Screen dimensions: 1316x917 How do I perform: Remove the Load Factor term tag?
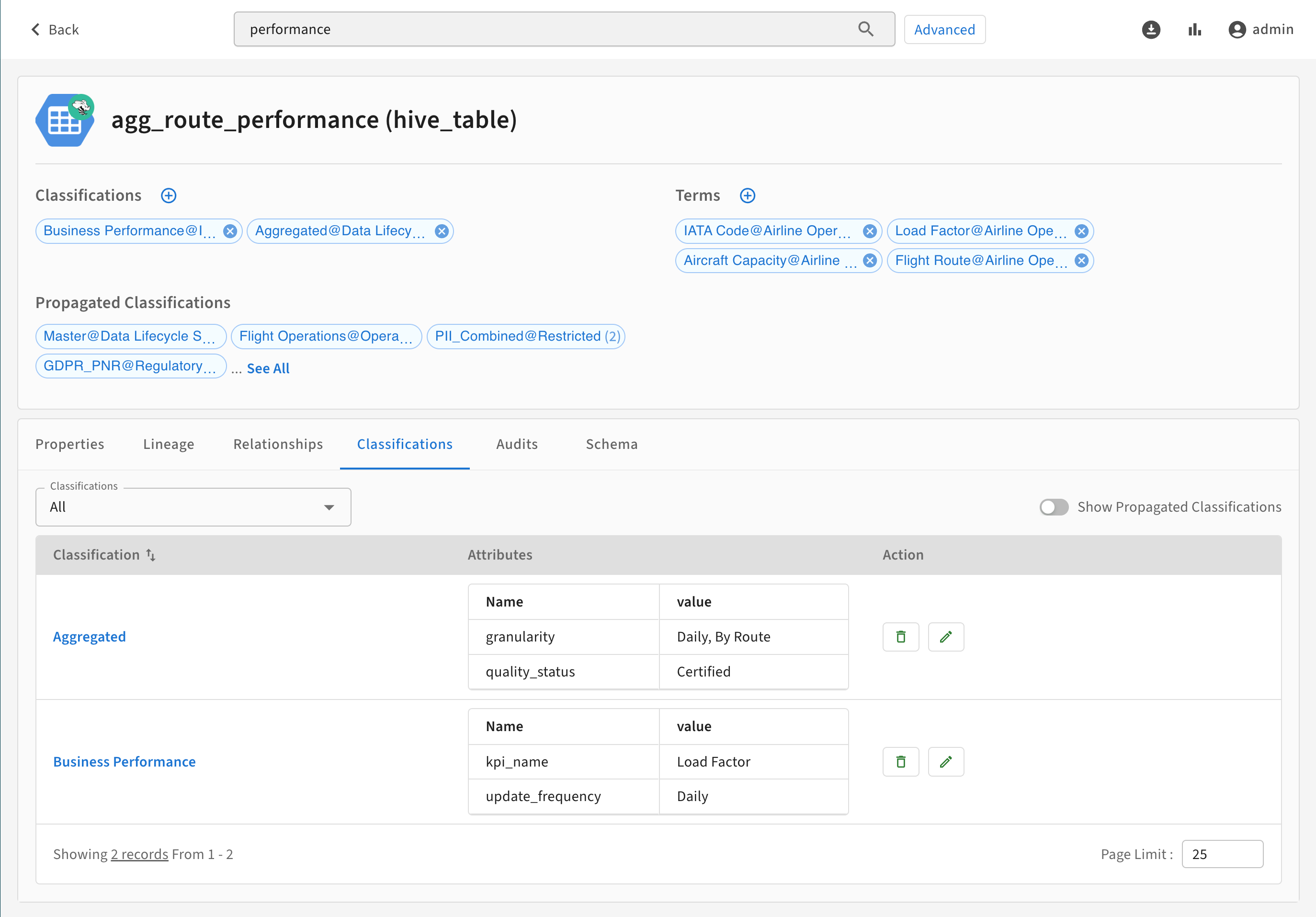point(1081,231)
